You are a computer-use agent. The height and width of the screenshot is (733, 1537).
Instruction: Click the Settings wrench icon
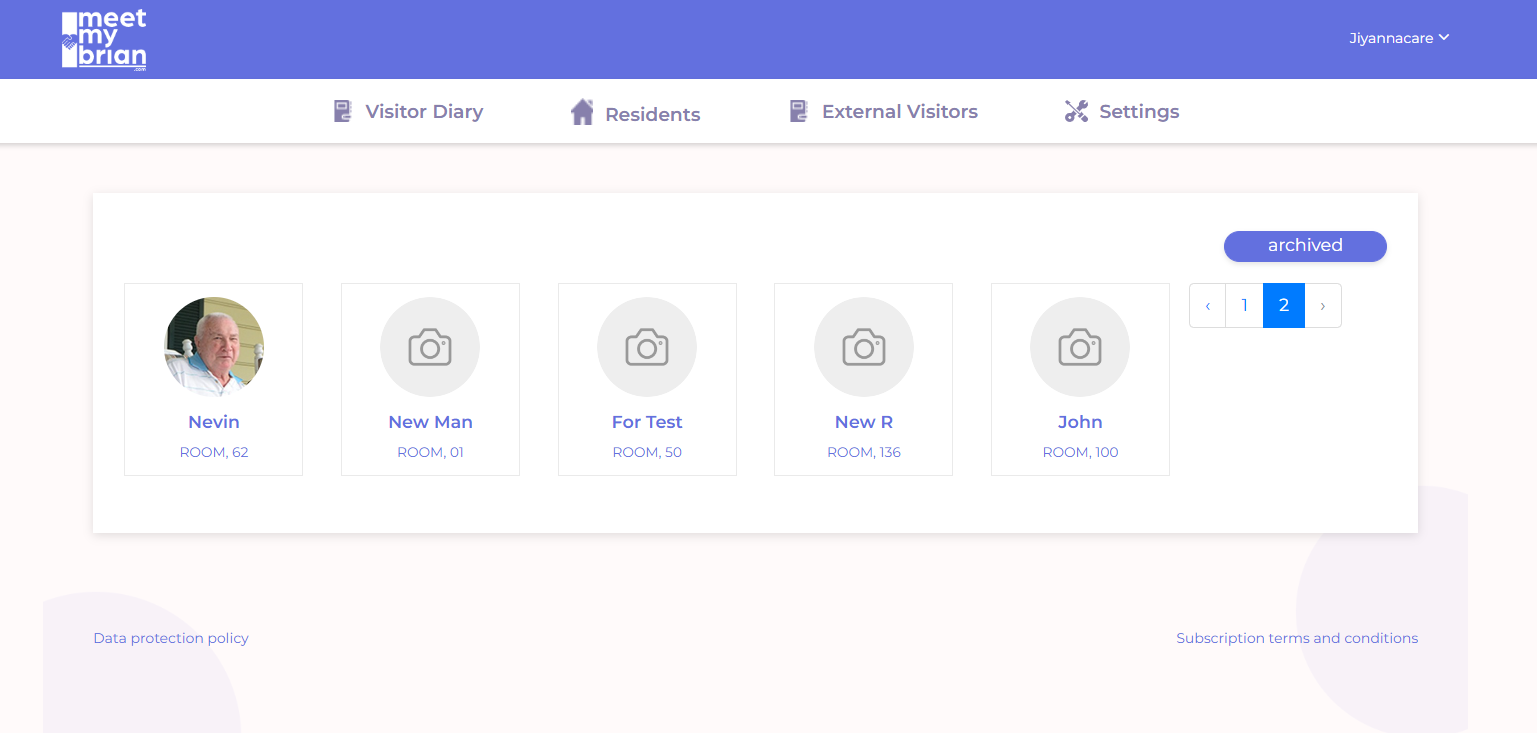[x=1076, y=111]
